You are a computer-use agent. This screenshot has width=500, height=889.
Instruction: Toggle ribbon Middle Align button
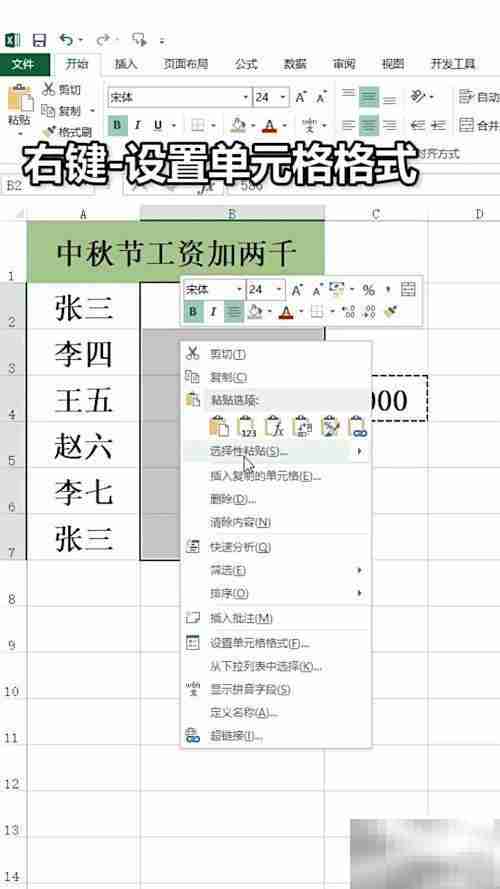click(x=369, y=97)
